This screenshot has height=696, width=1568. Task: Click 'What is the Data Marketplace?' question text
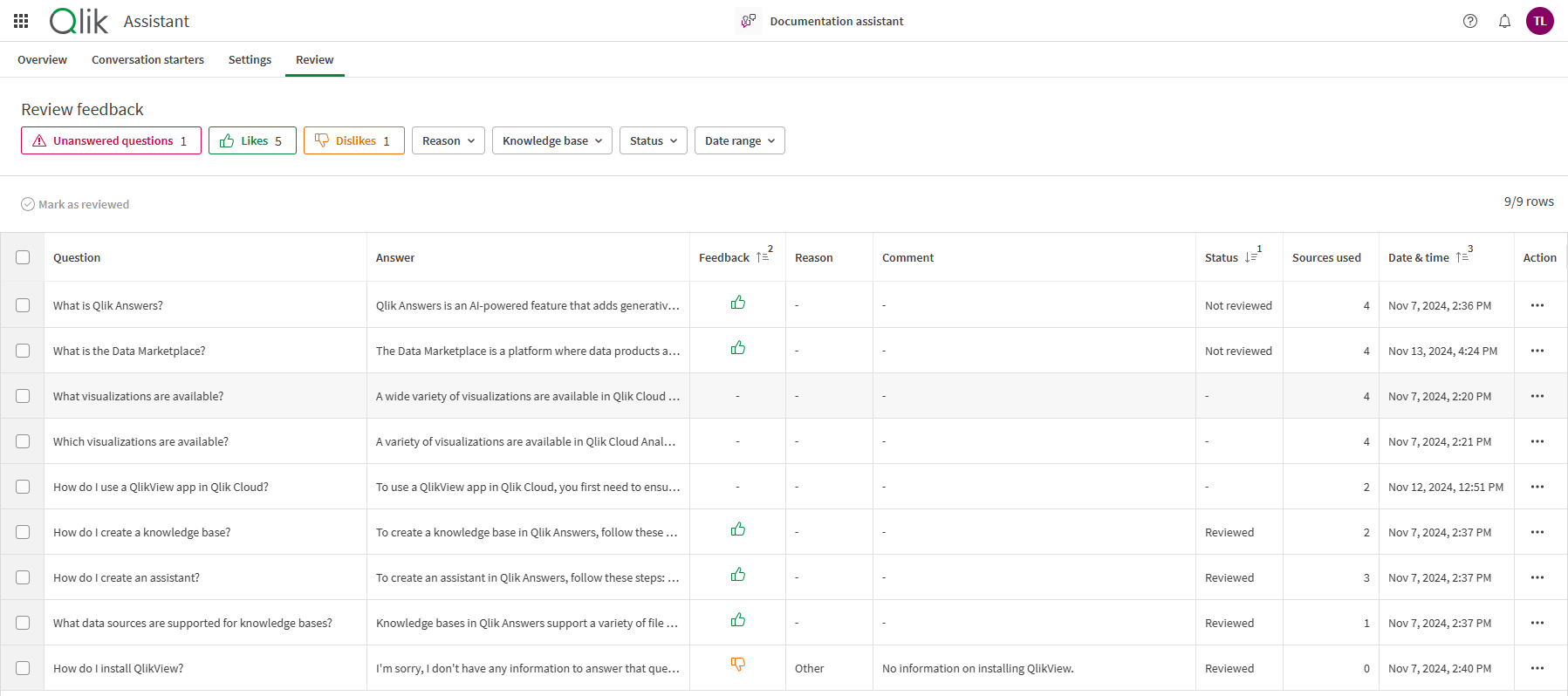click(x=129, y=351)
